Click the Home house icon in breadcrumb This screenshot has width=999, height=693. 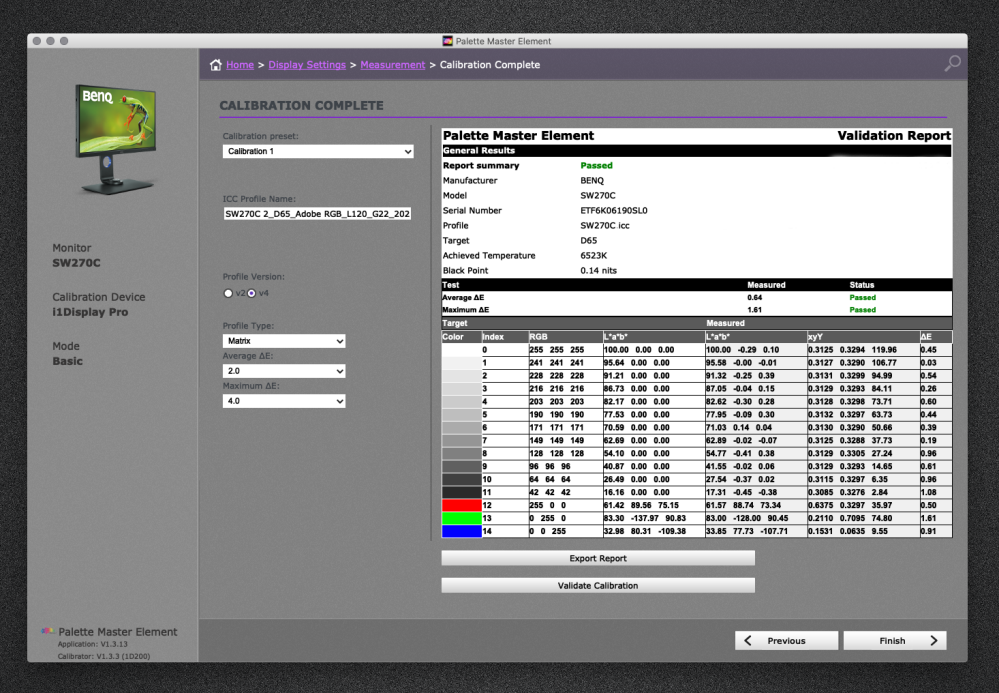pyautogui.click(x=216, y=65)
